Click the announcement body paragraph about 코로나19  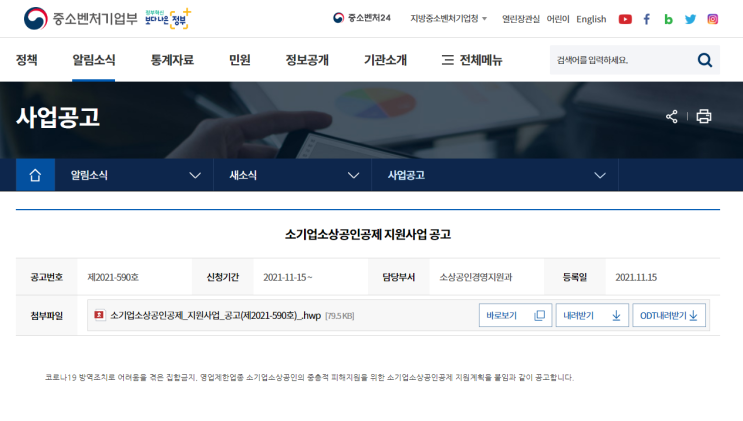click(x=309, y=377)
